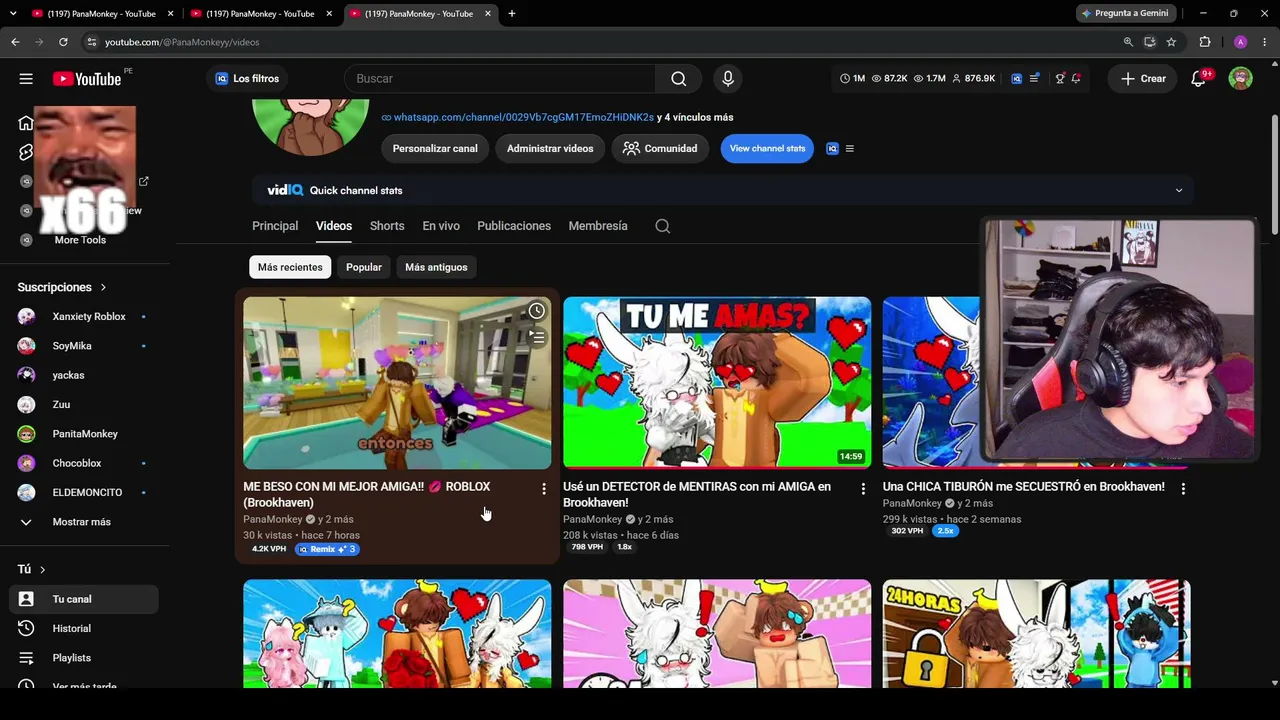Viewport: 1280px width, 720px height.
Task: Open the notifications bell with 9+ badge
Action: click(x=1199, y=79)
